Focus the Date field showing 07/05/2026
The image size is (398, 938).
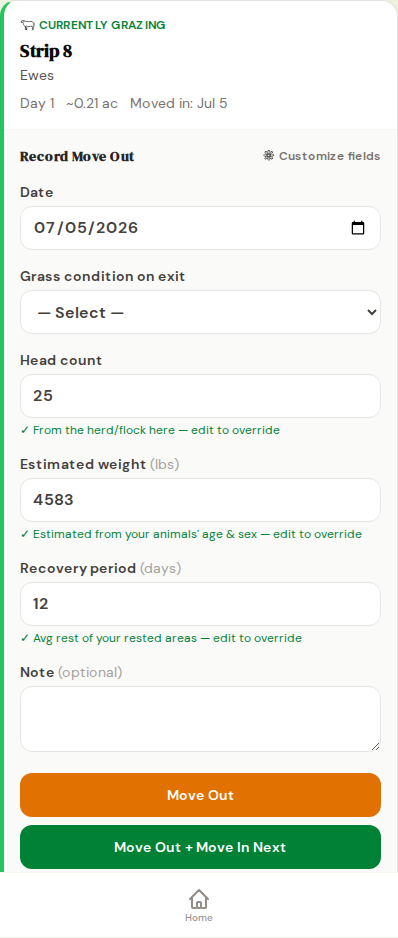tap(200, 228)
